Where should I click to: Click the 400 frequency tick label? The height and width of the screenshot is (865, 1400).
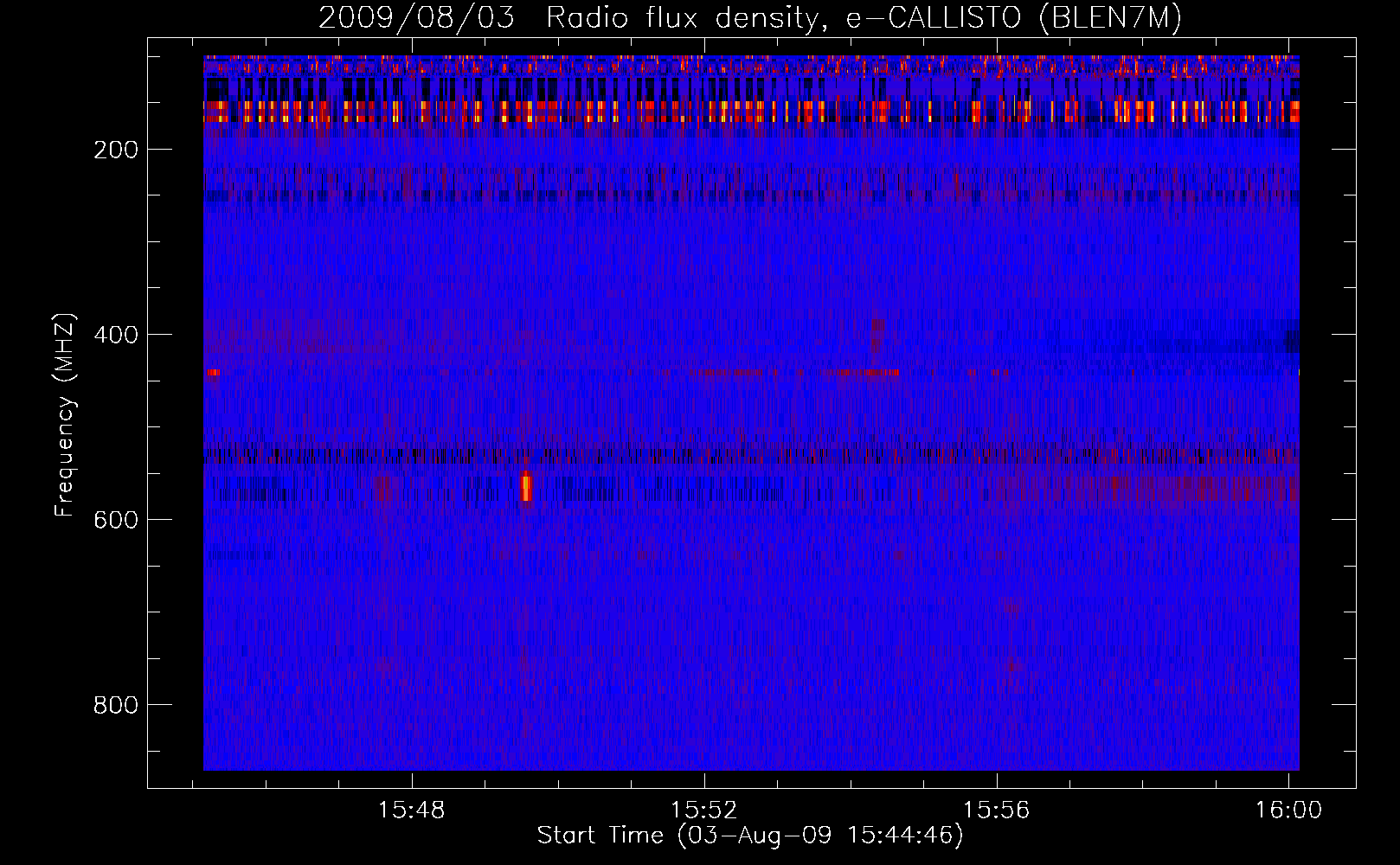pos(116,335)
